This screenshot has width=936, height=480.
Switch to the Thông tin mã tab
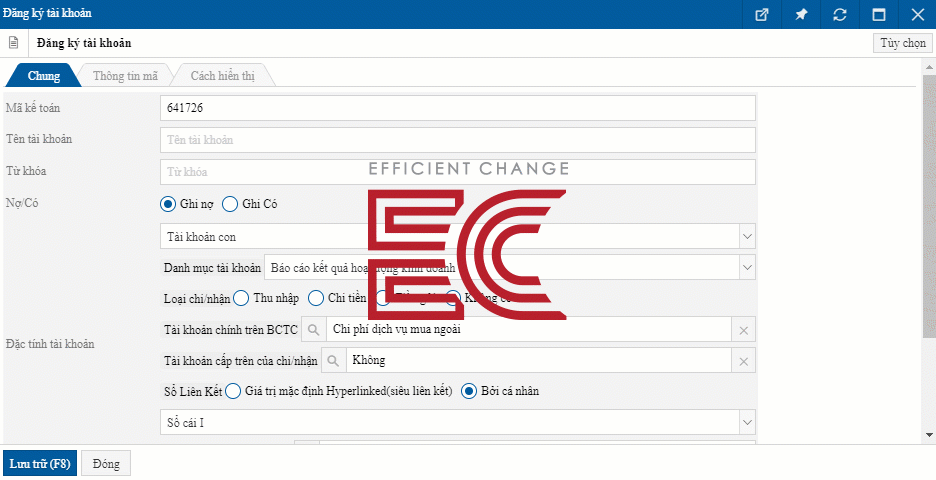[x=125, y=76]
